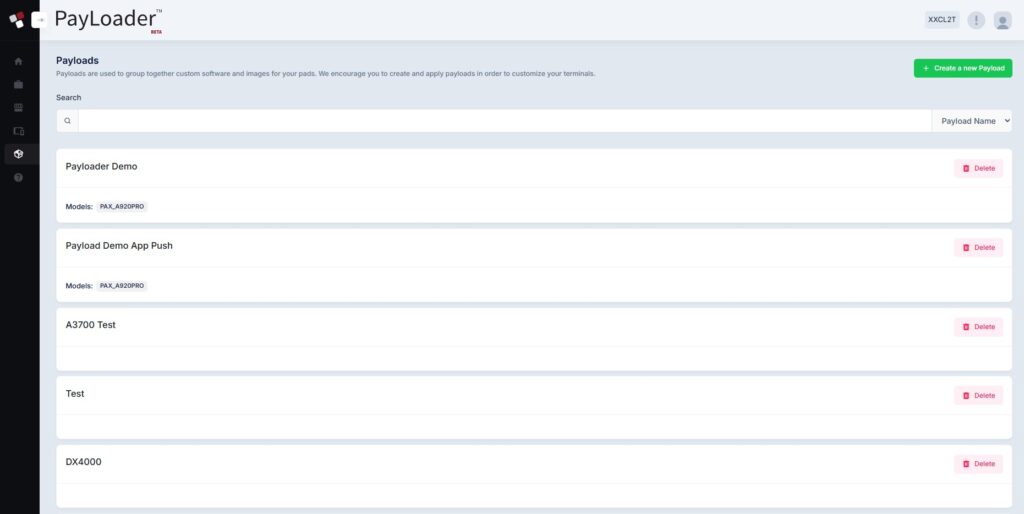Delete the A3700 Test payload
The image size is (1024, 514).
[978, 326]
